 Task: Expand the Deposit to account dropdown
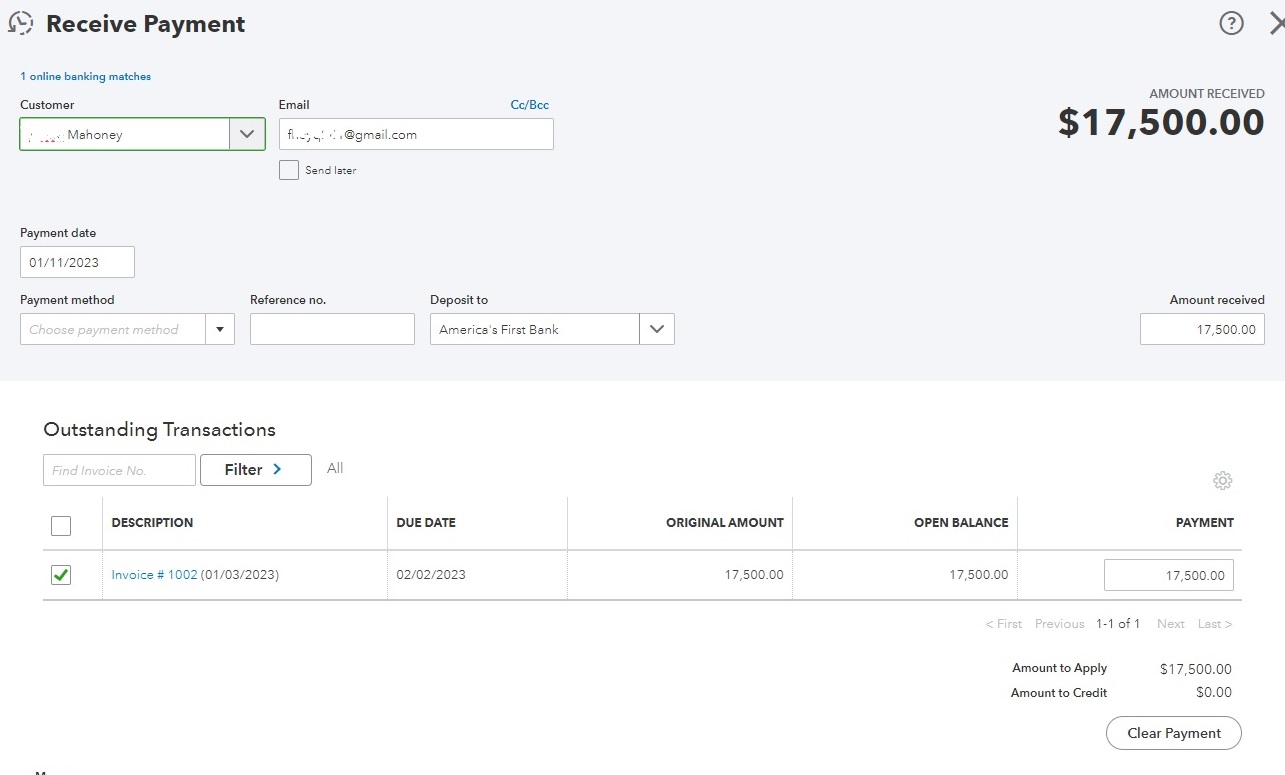pos(656,330)
